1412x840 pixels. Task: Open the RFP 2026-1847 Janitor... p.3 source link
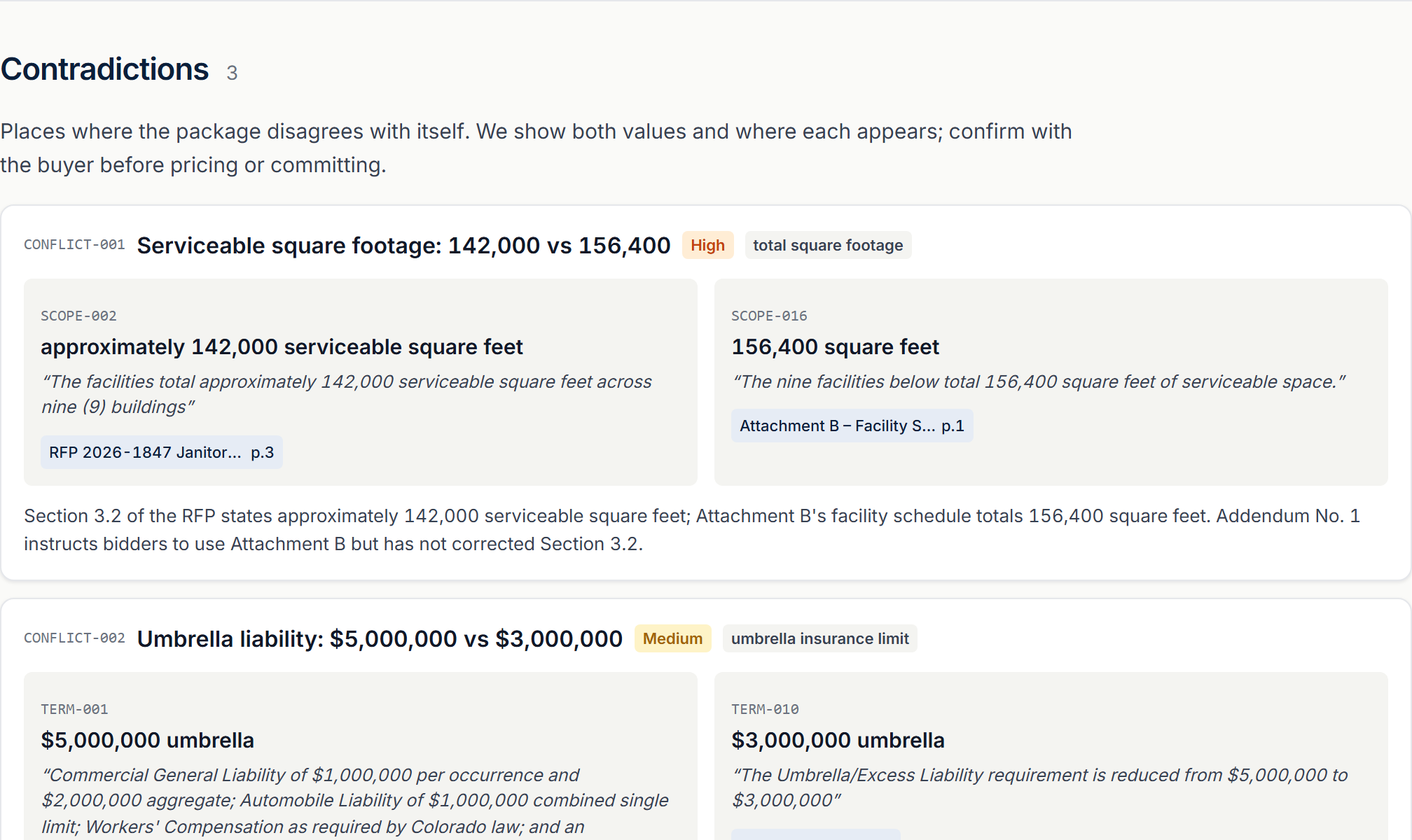[x=162, y=452]
